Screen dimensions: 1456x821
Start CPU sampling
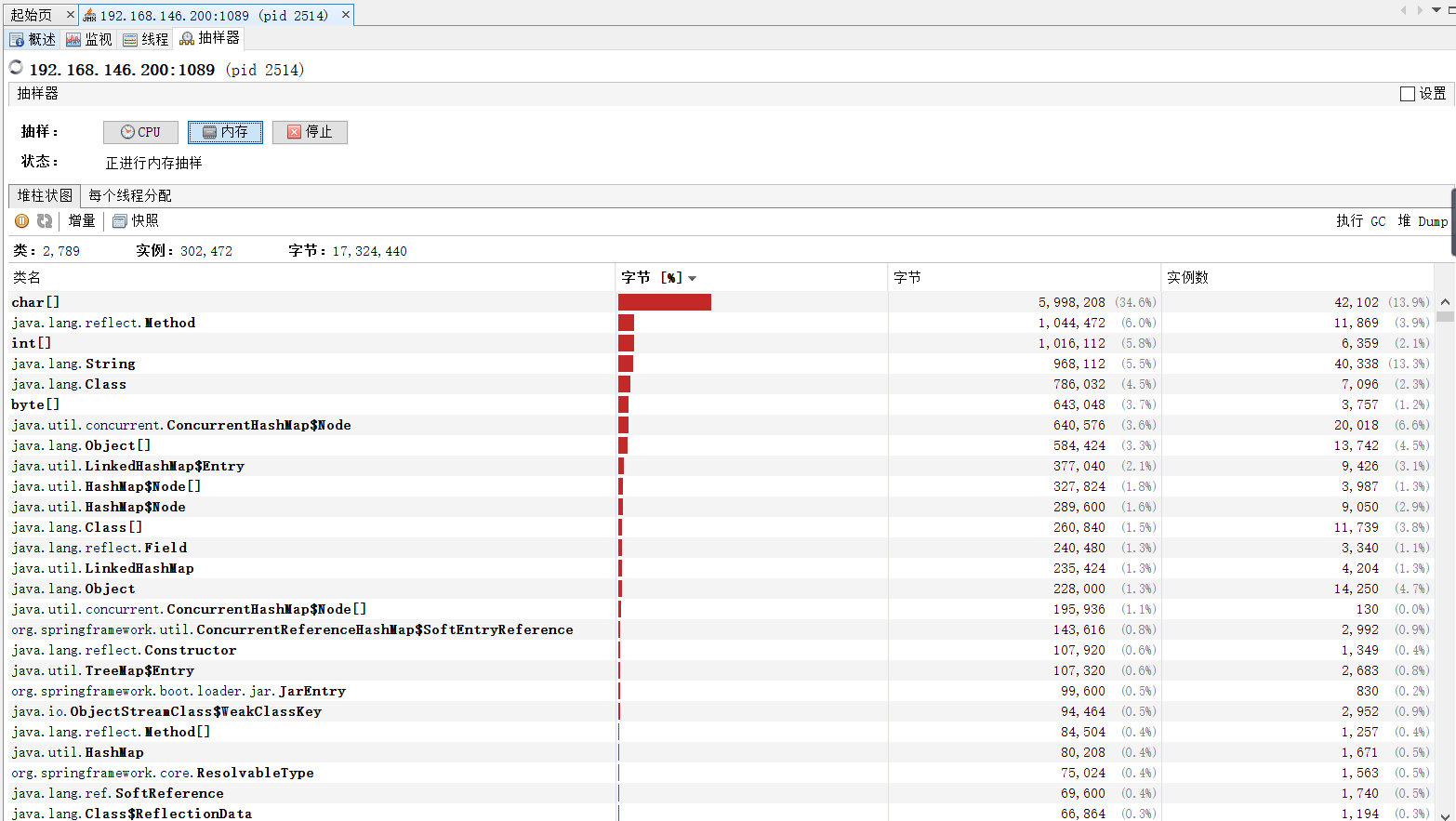click(140, 132)
